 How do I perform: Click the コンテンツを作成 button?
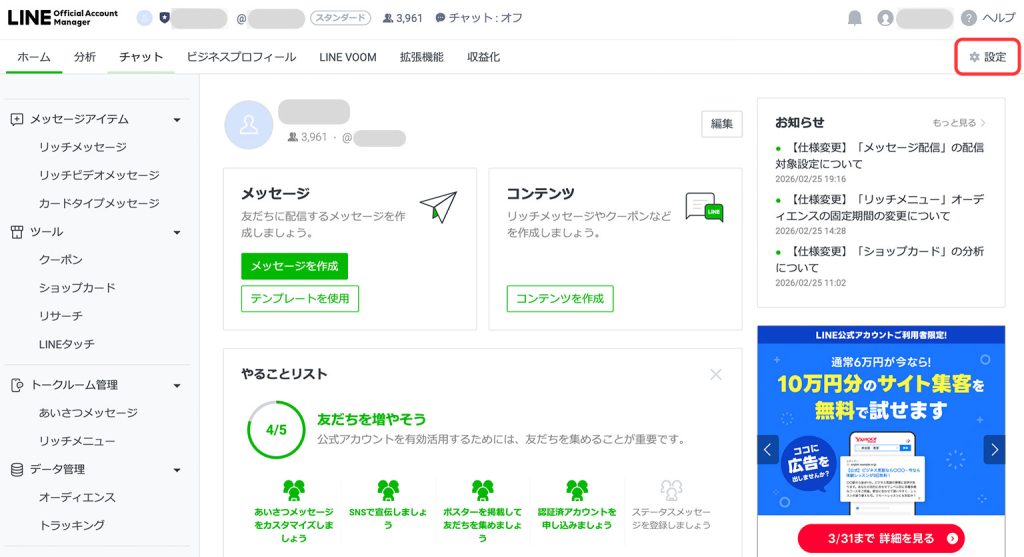[x=560, y=298]
